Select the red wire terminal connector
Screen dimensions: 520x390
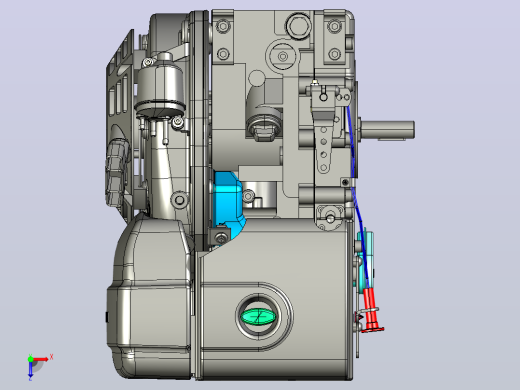(x=371, y=310)
